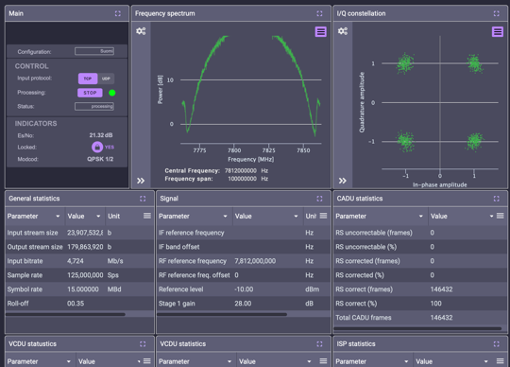The width and height of the screenshot is (510, 367).
Task: Open left VCDU Parameter column dropdown
Action: coord(69,361)
